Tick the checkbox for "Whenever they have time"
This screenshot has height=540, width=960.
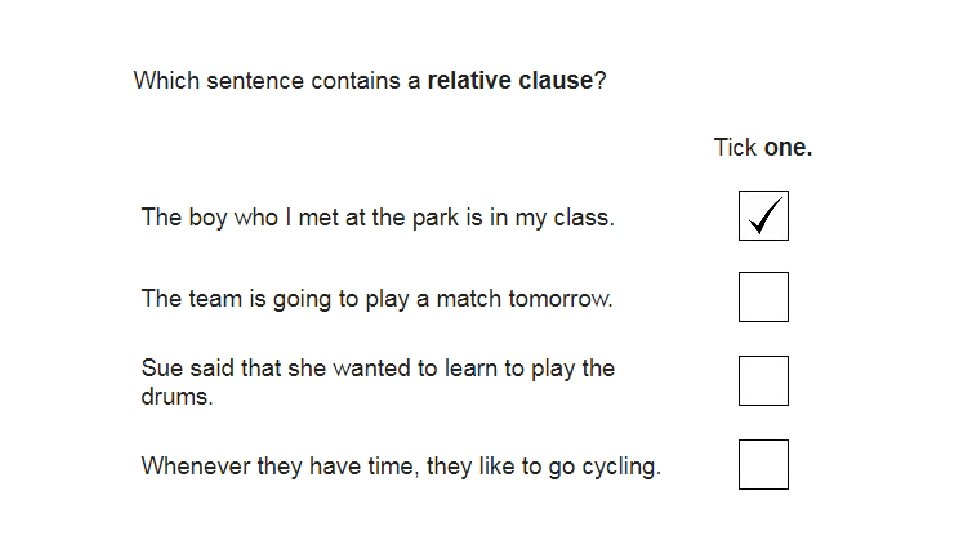(x=763, y=465)
